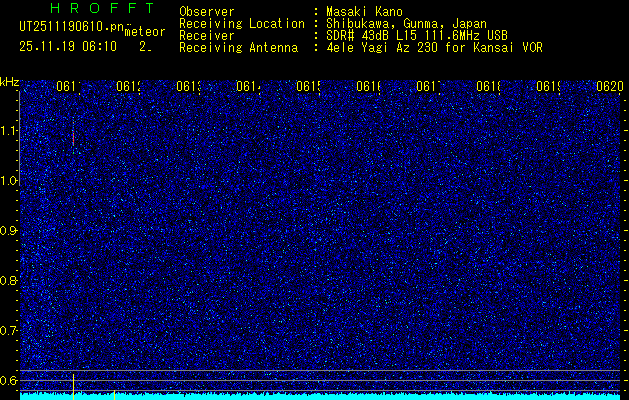Click the Receiving Location label
The width and height of the screenshot is (629, 400).
click(x=241, y=24)
